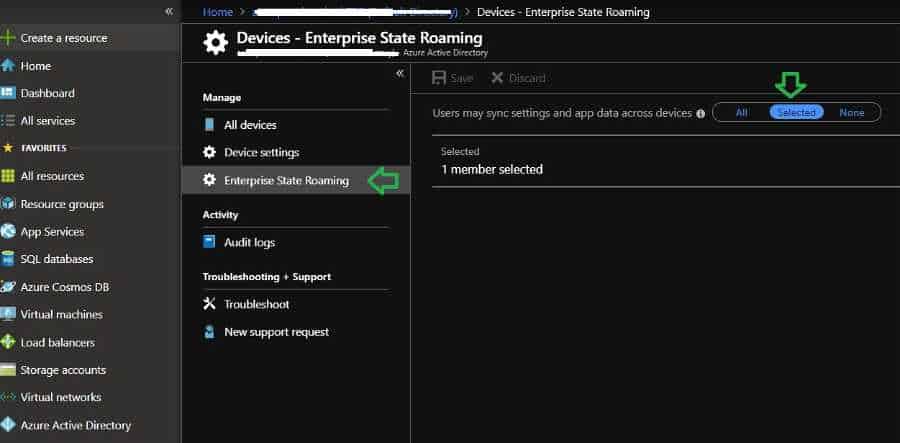The height and width of the screenshot is (443, 900).
Task: Click the Resource groups label
Action: click(x=62, y=204)
